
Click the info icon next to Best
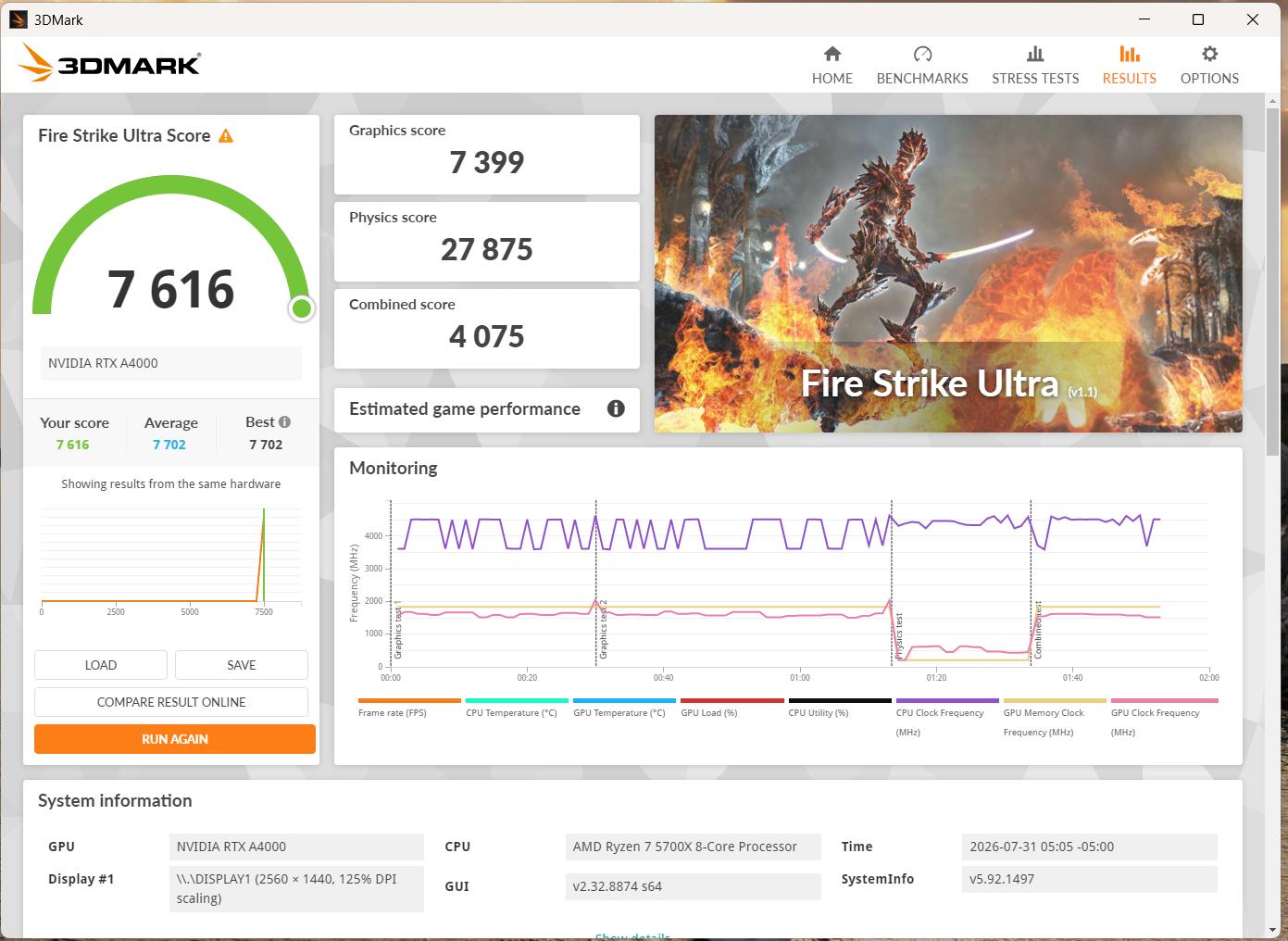coord(284,421)
